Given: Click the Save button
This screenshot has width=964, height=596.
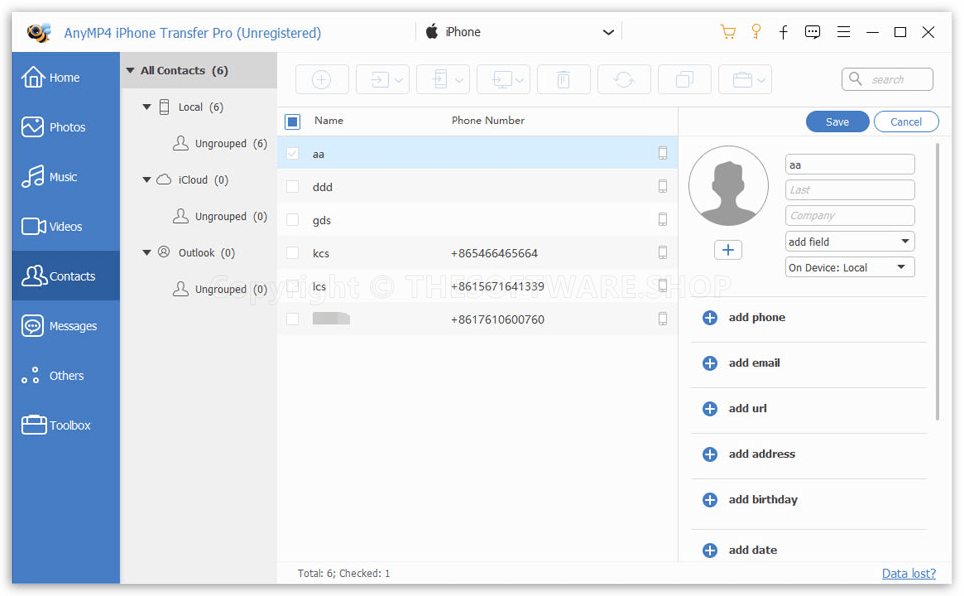Looking at the screenshot, I should pyautogui.click(x=837, y=122).
